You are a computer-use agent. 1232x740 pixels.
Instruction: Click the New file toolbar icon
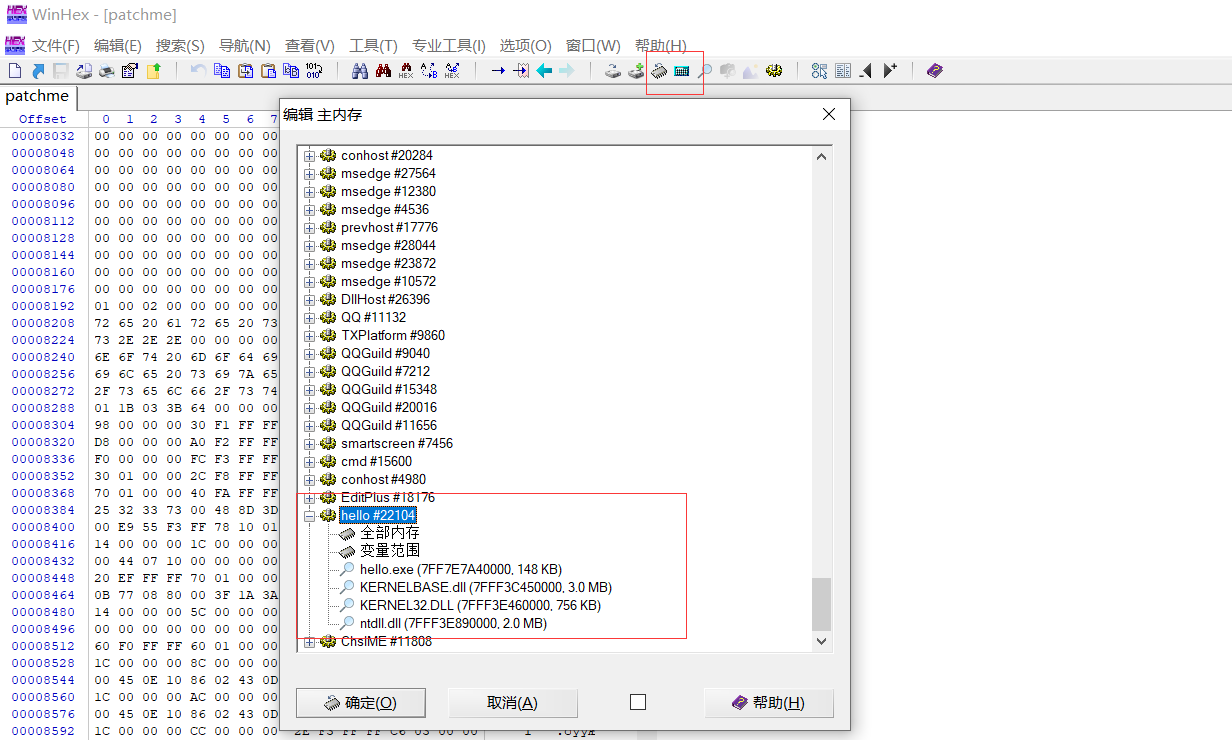pos(14,71)
